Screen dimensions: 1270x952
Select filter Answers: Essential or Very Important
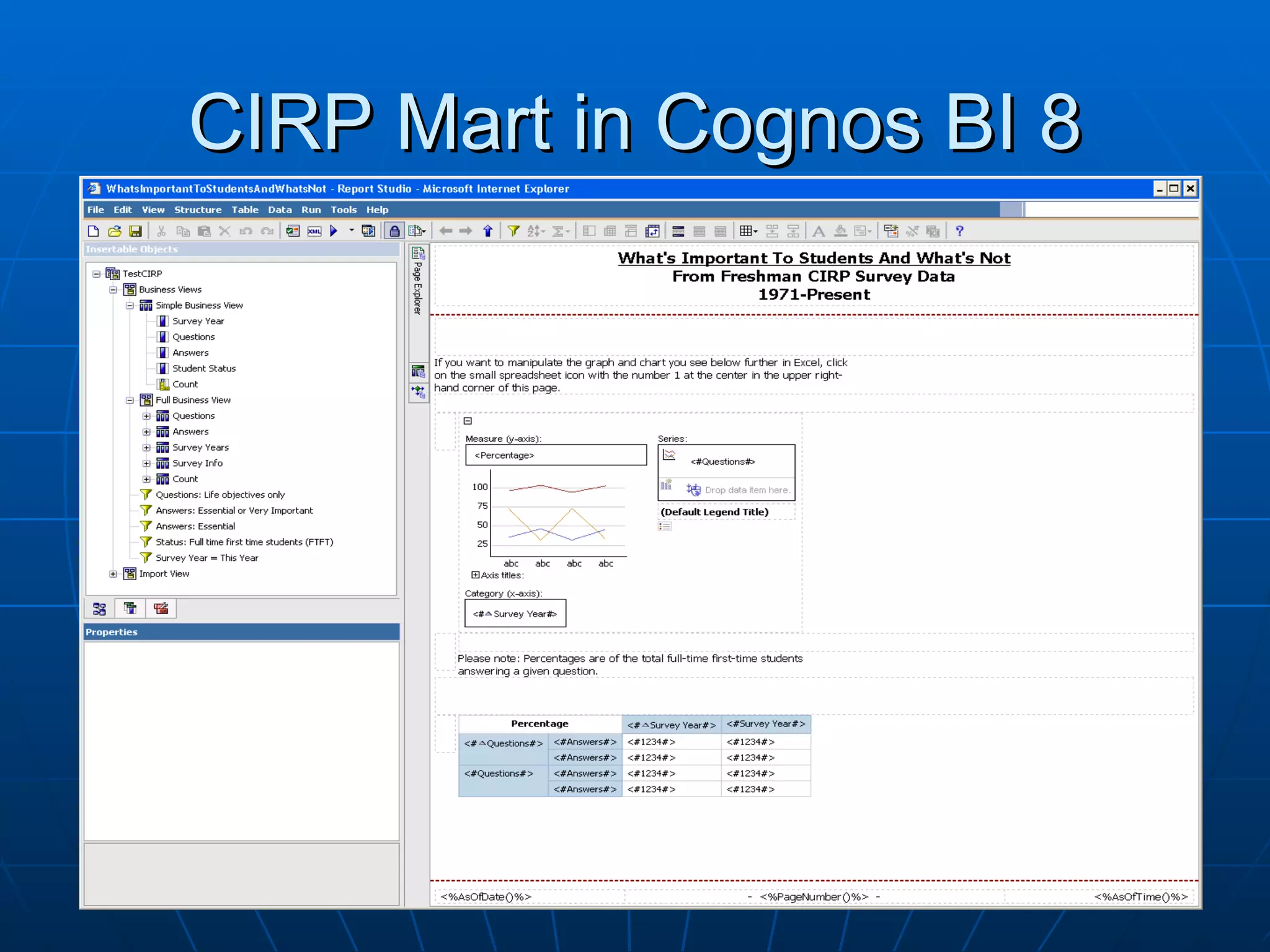[x=234, y=511]
